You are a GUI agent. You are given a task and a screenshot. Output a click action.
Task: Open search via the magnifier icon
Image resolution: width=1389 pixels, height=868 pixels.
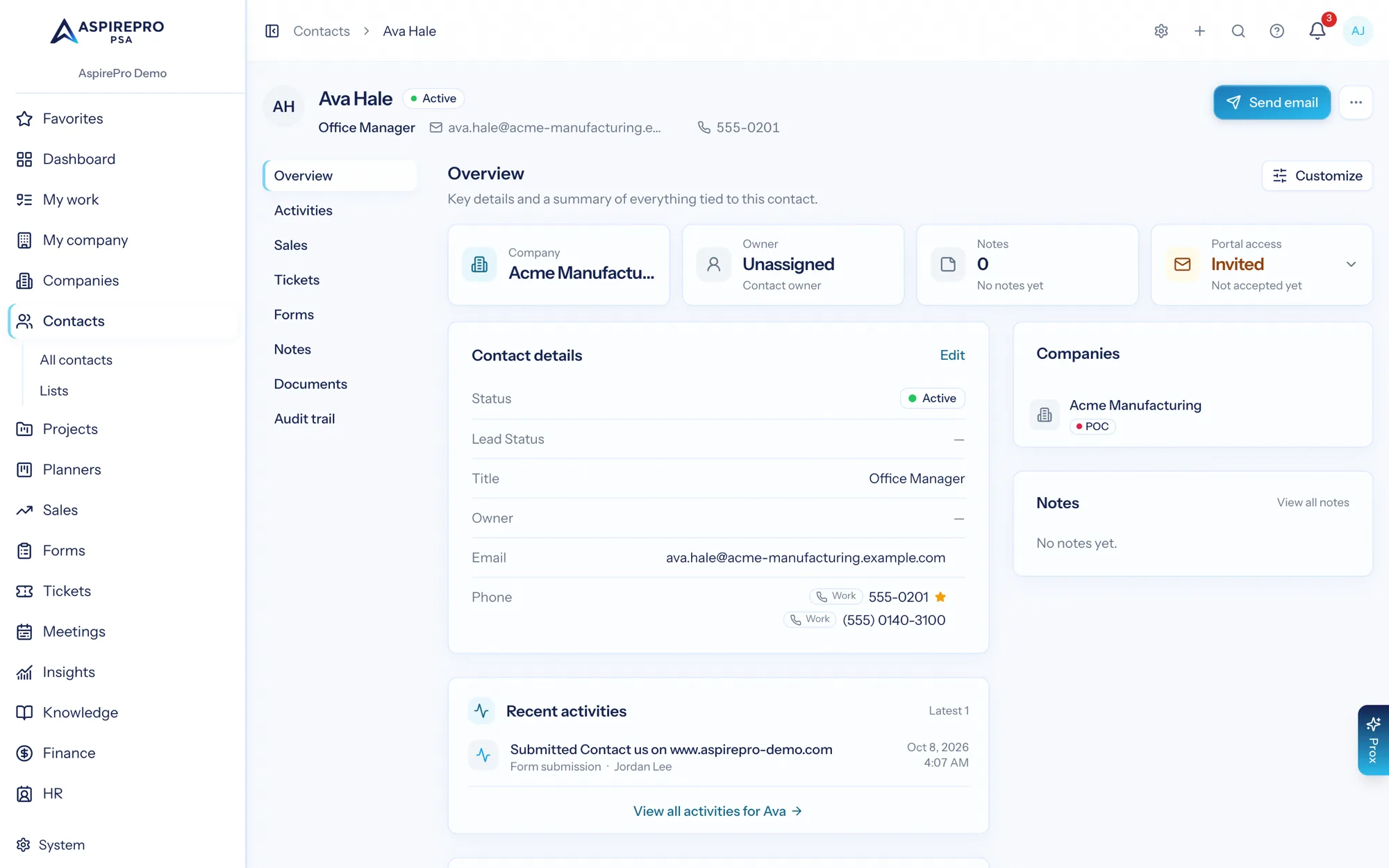coord(1238,31)
